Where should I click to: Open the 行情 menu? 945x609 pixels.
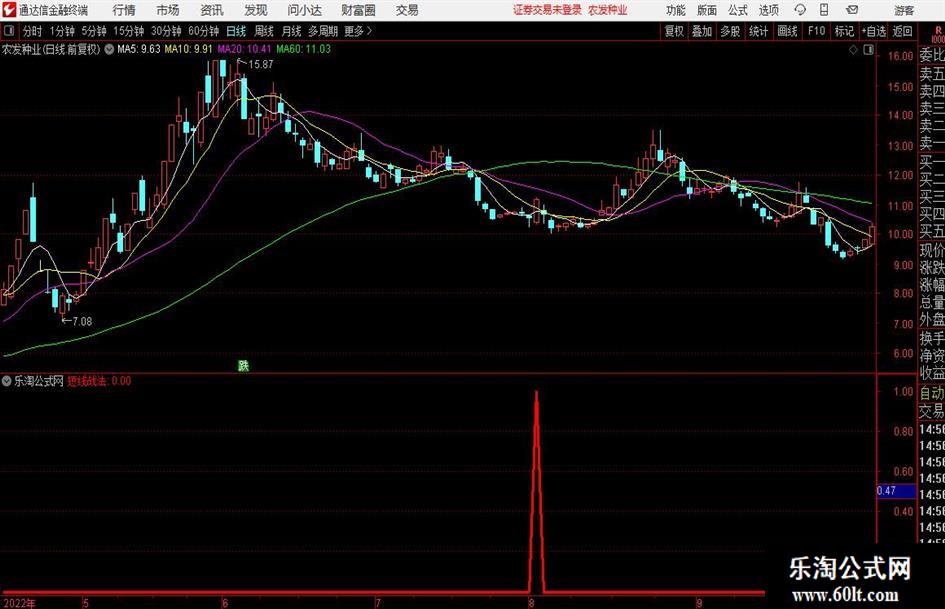coord(124,10)
